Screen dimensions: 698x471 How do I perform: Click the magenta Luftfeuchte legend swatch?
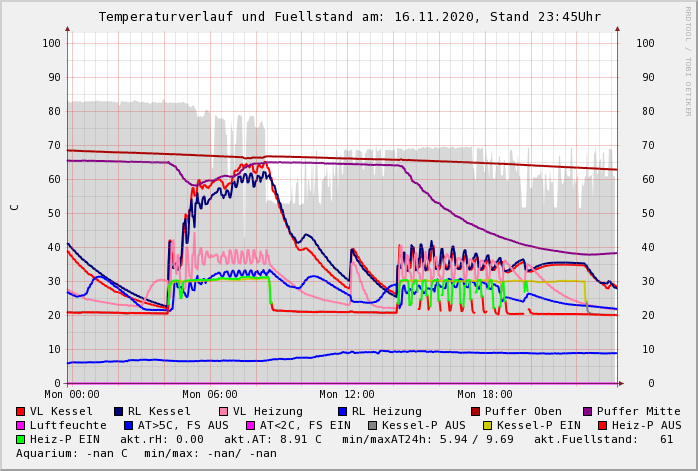click(x=21, y=425)
